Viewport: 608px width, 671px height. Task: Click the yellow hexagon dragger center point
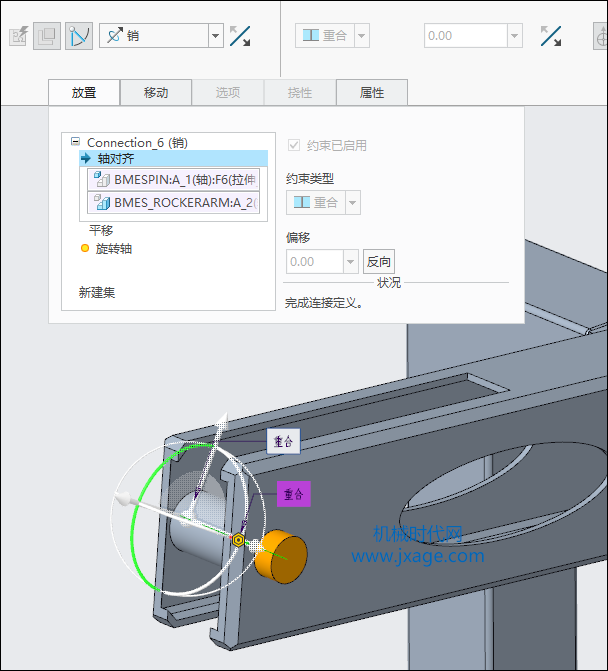pos(239,540)
